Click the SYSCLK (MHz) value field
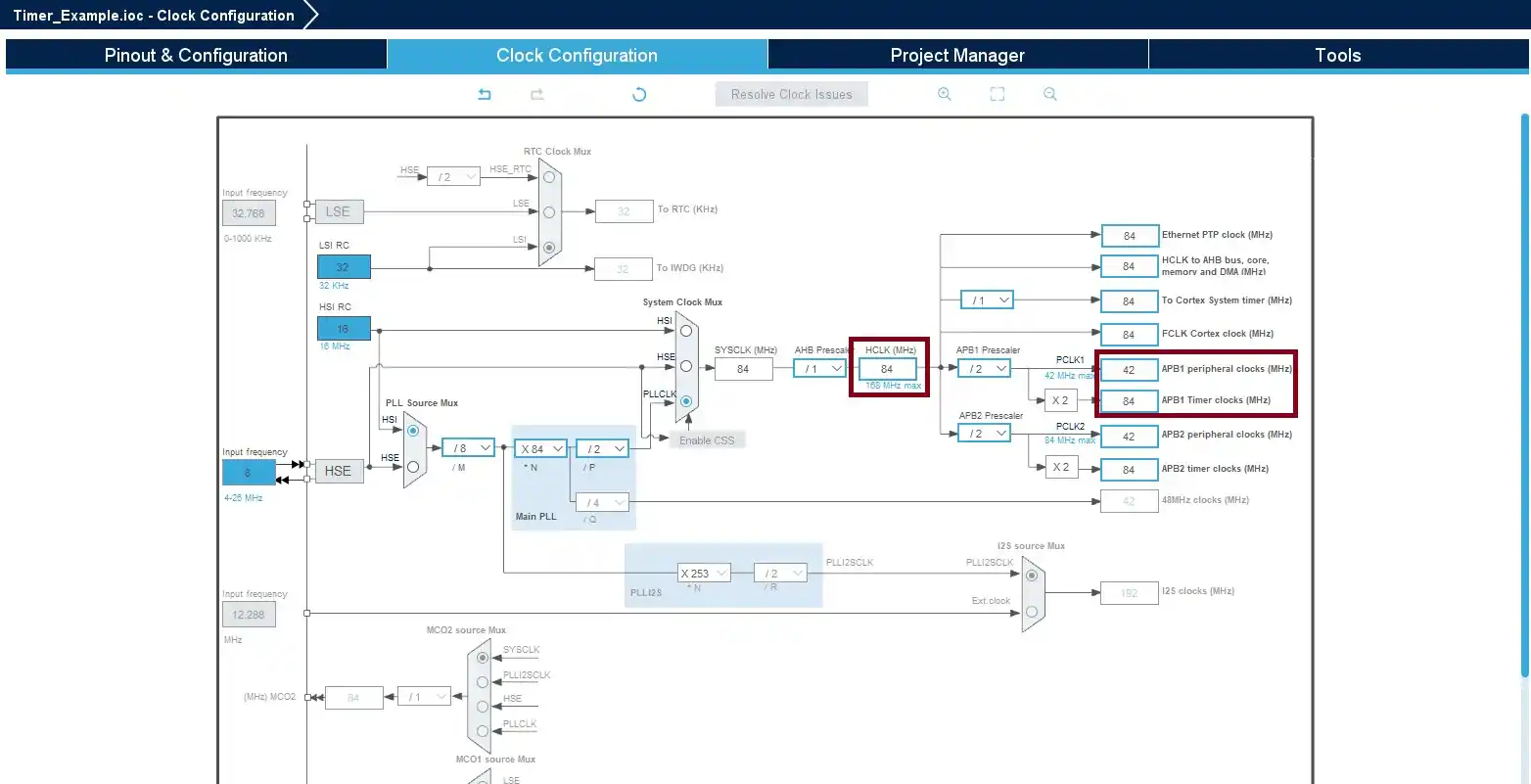The width and height of the screenshot is (1531, 784). tap(743, 369)
